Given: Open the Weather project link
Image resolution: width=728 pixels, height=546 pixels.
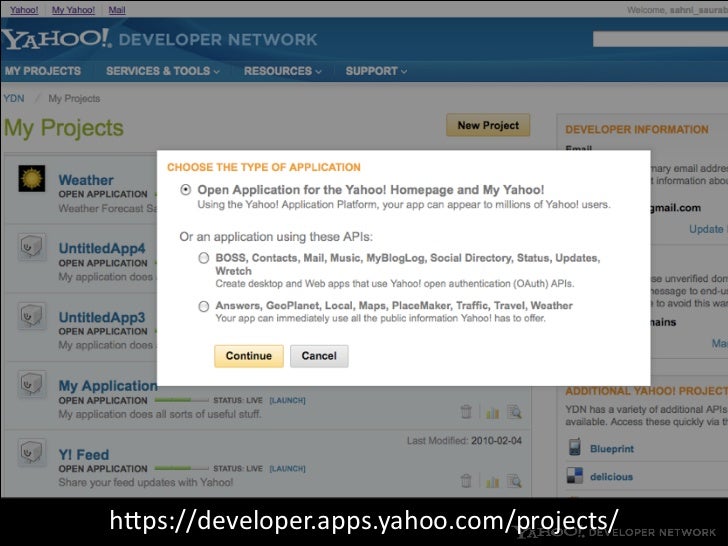Looking at the screenshot, I should [x=86, y=180].
